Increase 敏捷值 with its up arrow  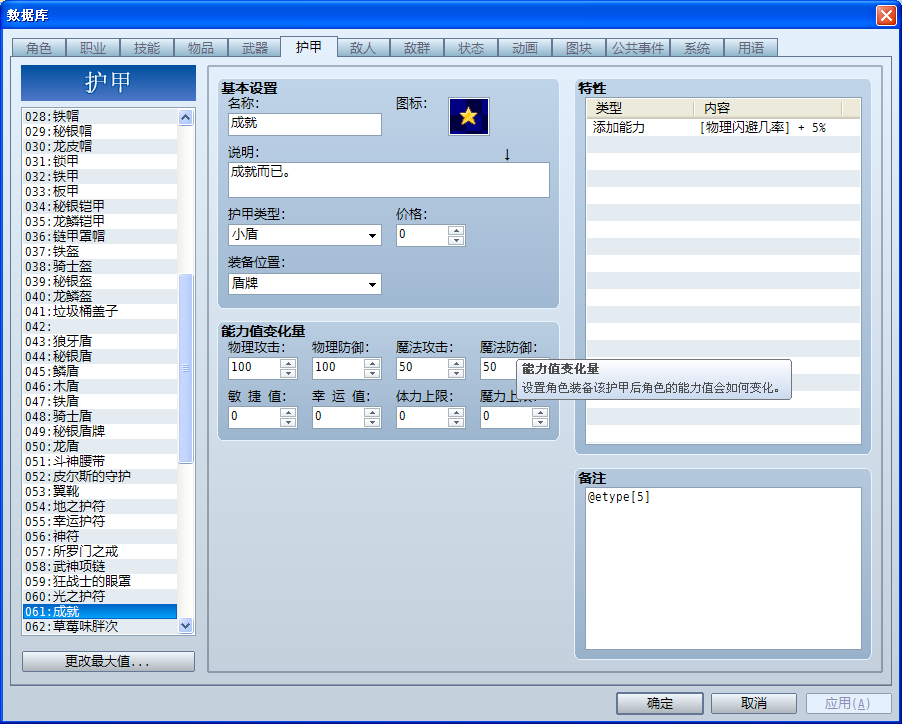pos(288,412)
